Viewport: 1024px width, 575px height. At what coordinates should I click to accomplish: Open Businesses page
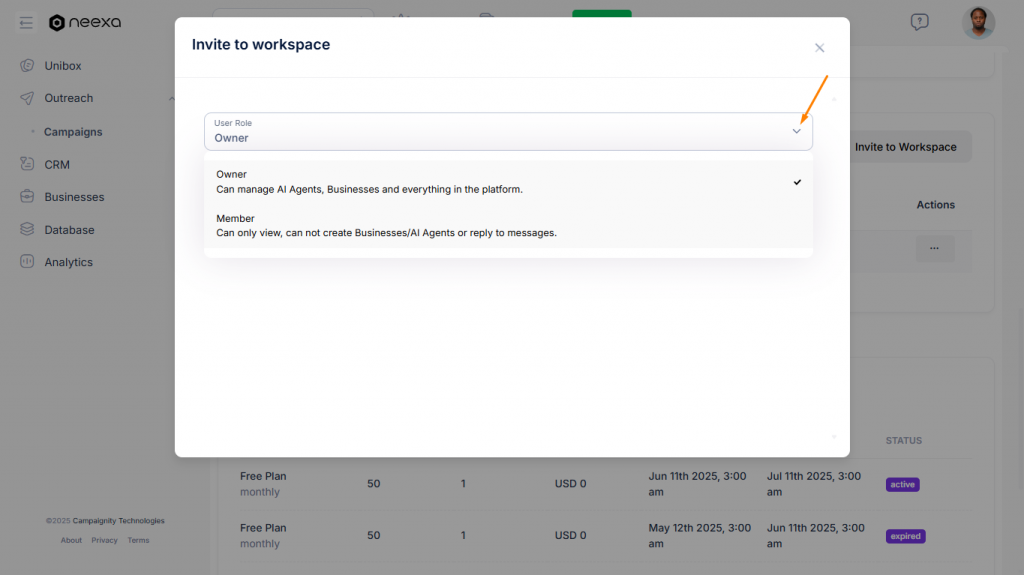(x=74, y=197)
